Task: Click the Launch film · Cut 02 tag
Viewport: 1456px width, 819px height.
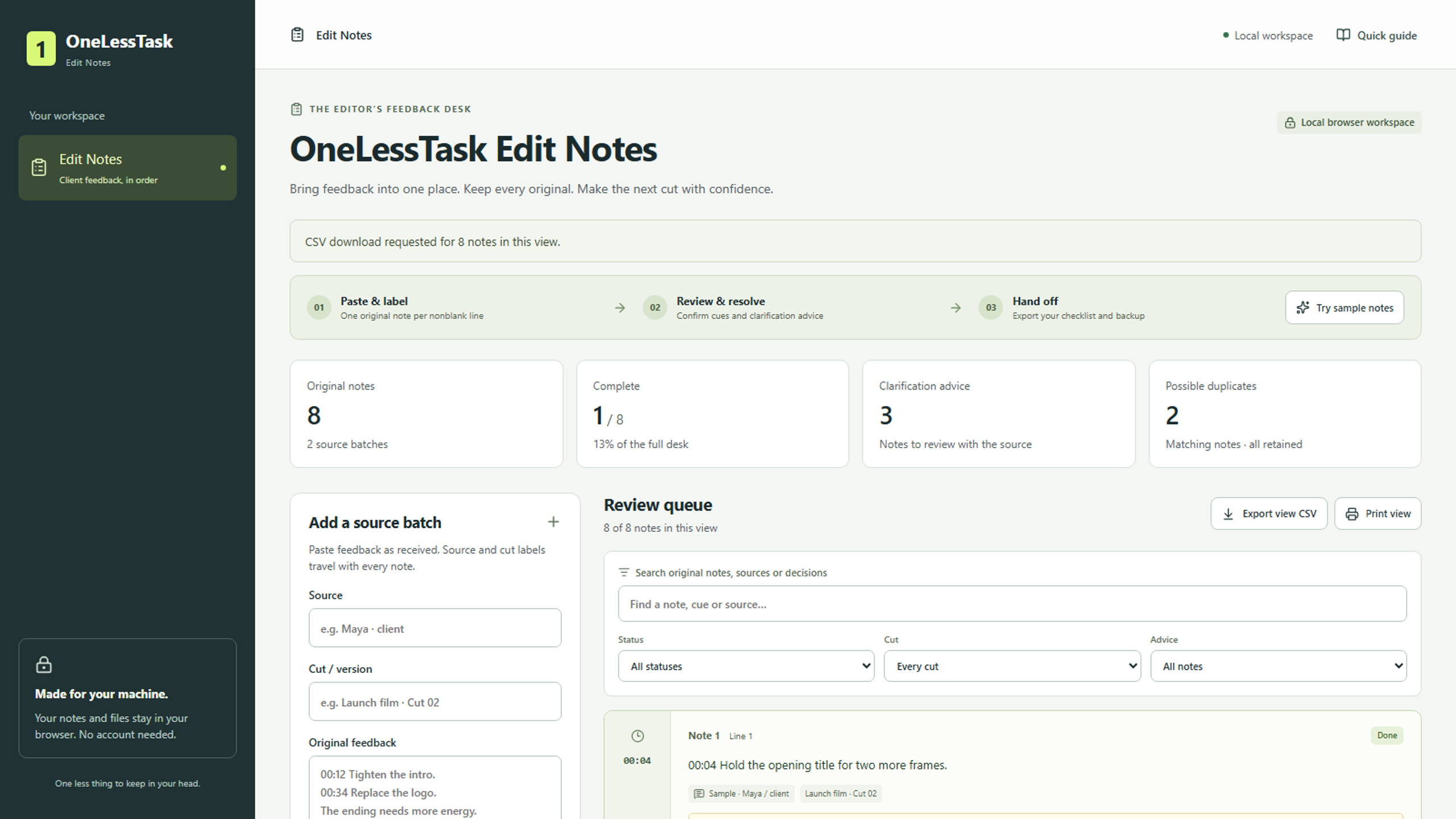Action: click(x=841, y=793)
